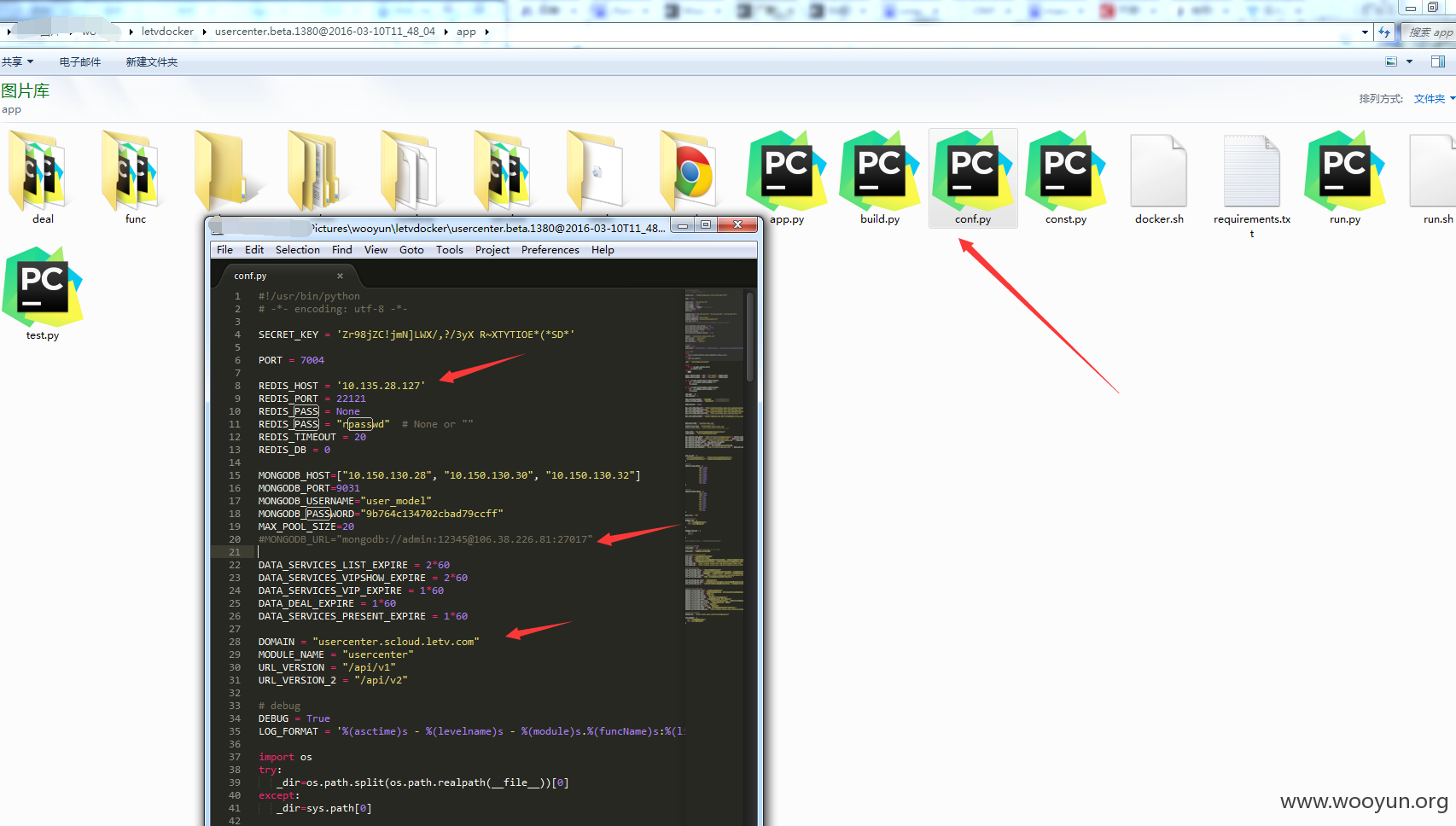Viewport: 1456px width, 826px height.
Task: Close the conf.py tab in Sublime
Action: point(340,276)
